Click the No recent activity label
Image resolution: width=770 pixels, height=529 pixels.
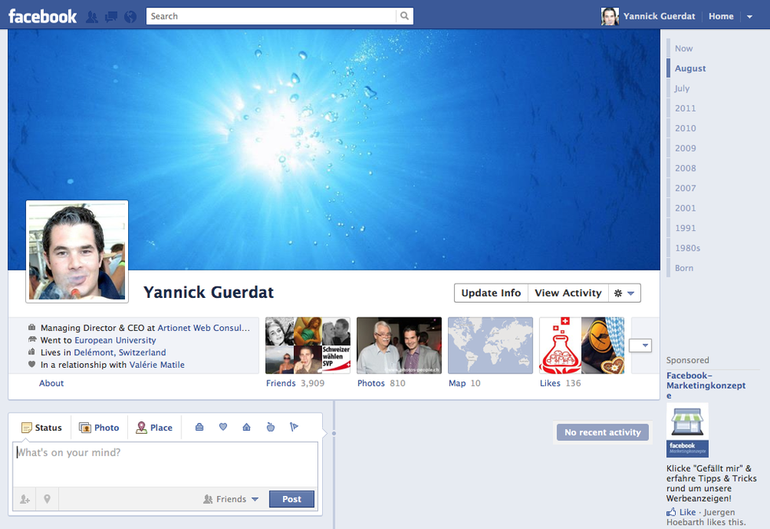[x=603, y=432]
